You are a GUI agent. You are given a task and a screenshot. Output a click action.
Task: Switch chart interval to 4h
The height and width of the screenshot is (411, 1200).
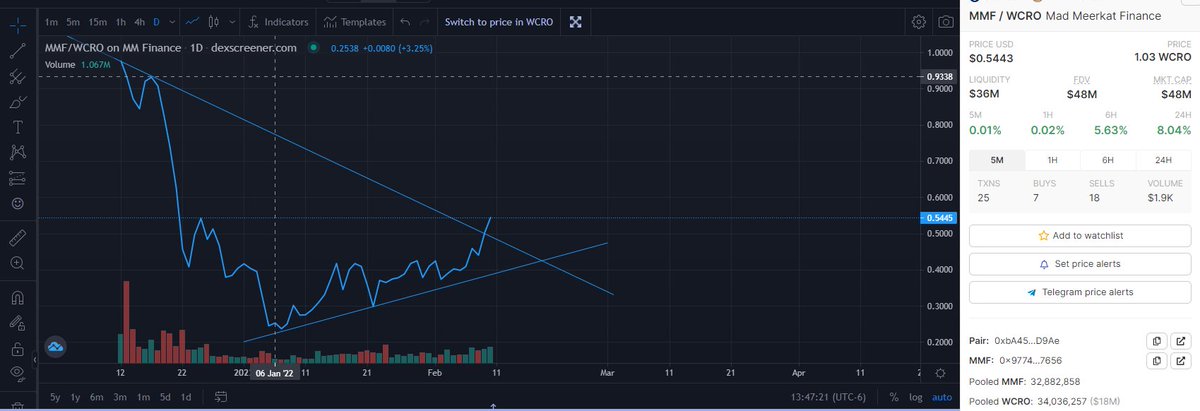[140, 21]
